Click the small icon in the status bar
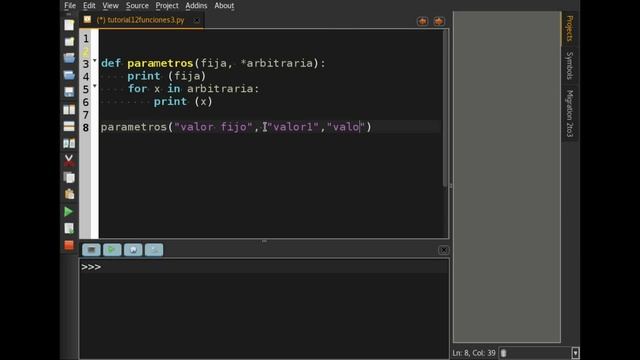The width and height of the screenshot is (640, 360). point(503,353)
